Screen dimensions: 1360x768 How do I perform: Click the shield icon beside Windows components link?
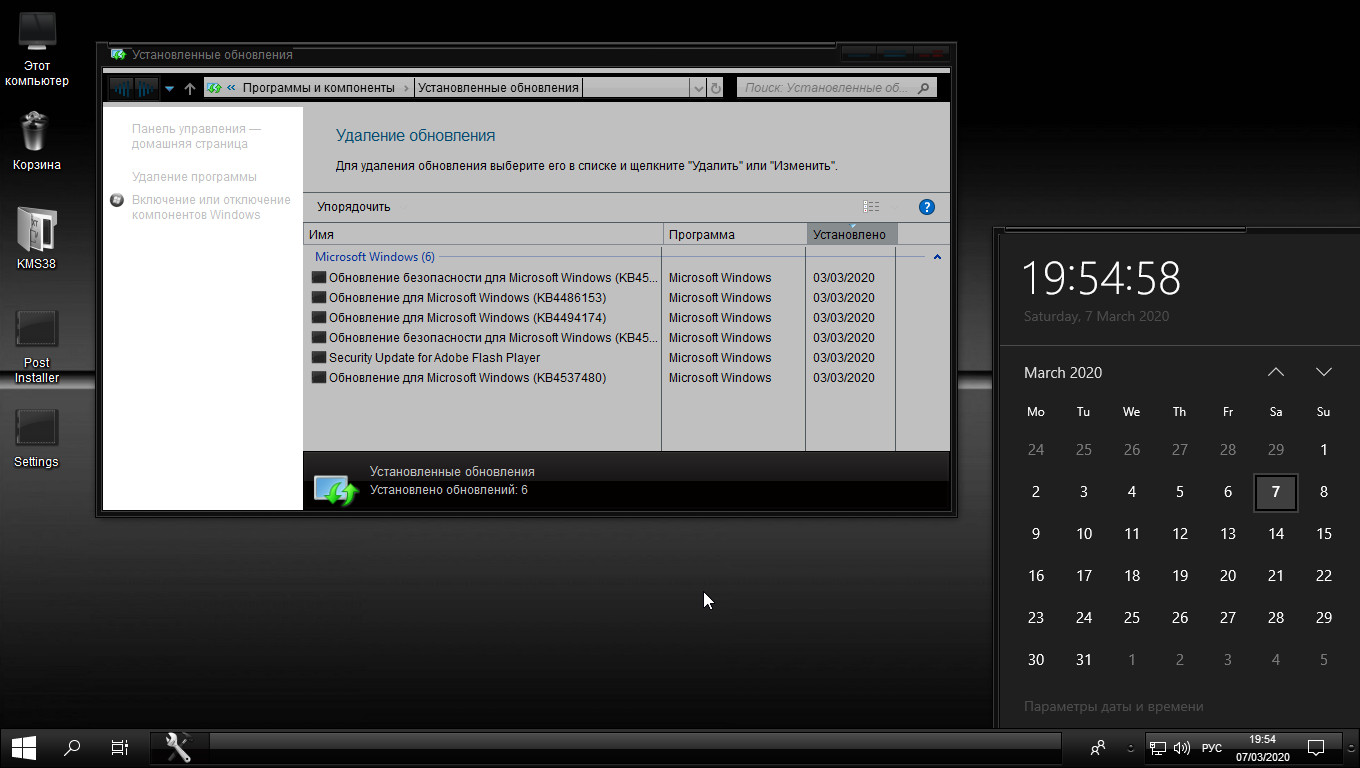(117, 200)
